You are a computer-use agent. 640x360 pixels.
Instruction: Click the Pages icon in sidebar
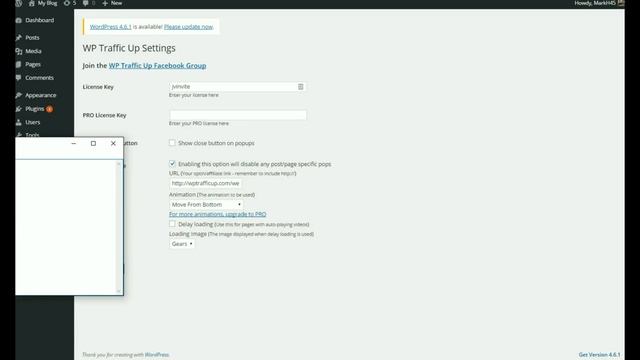pyautogui.click(x=19, y=64)
